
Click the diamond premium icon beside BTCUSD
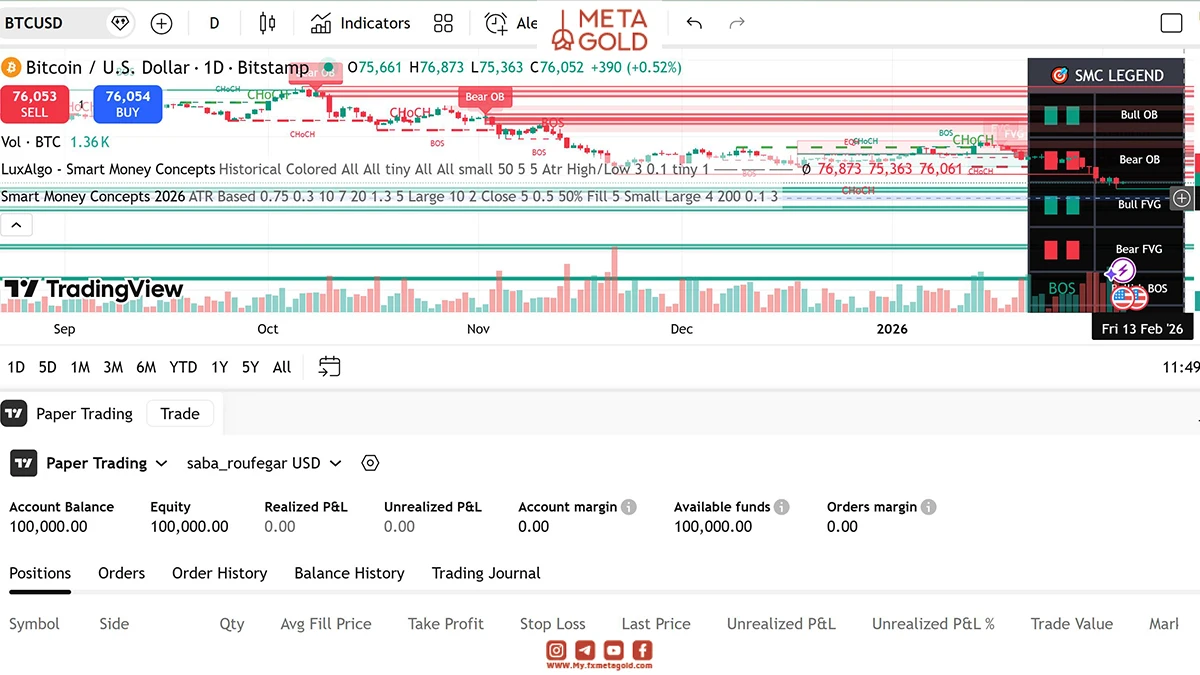point(120,23)
